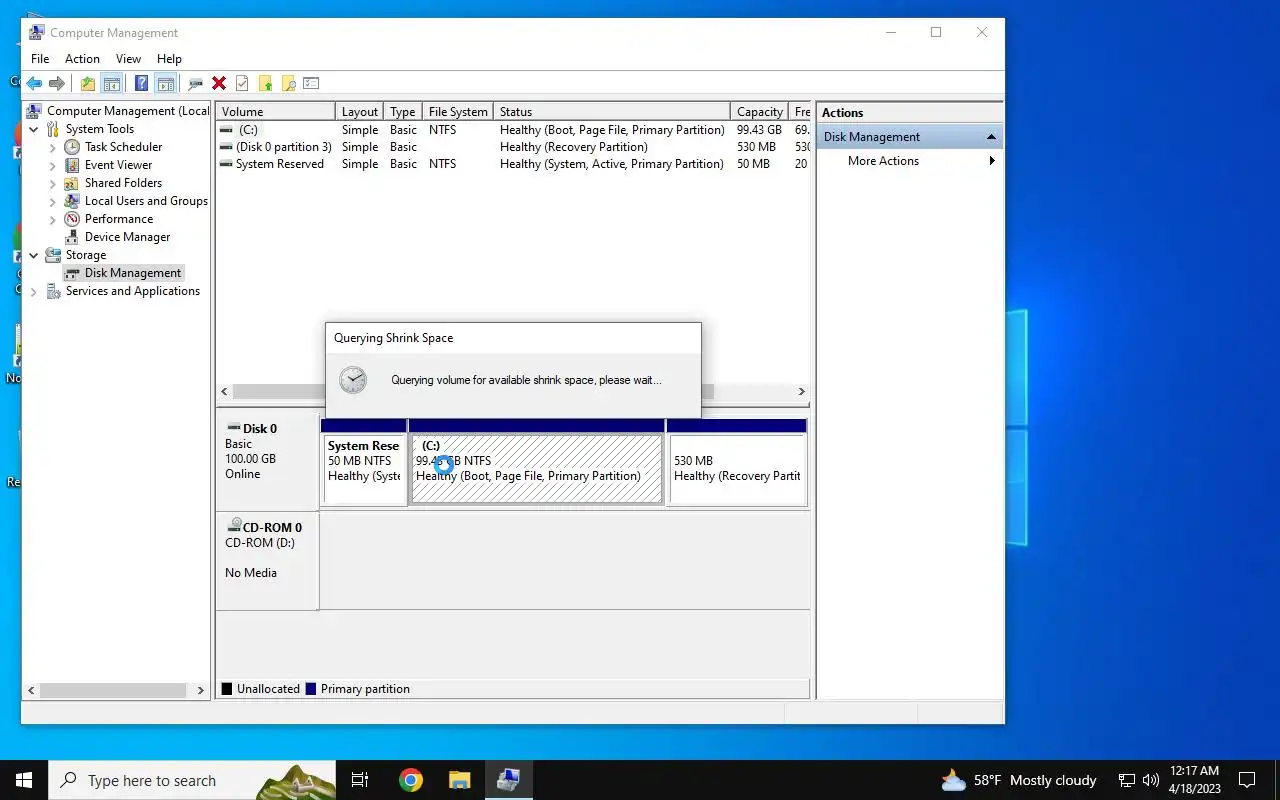Toggle Show/Hide Console Tree toolbar icon
Viewport: 1280px width, 800px height.
(x=111, y=84)
